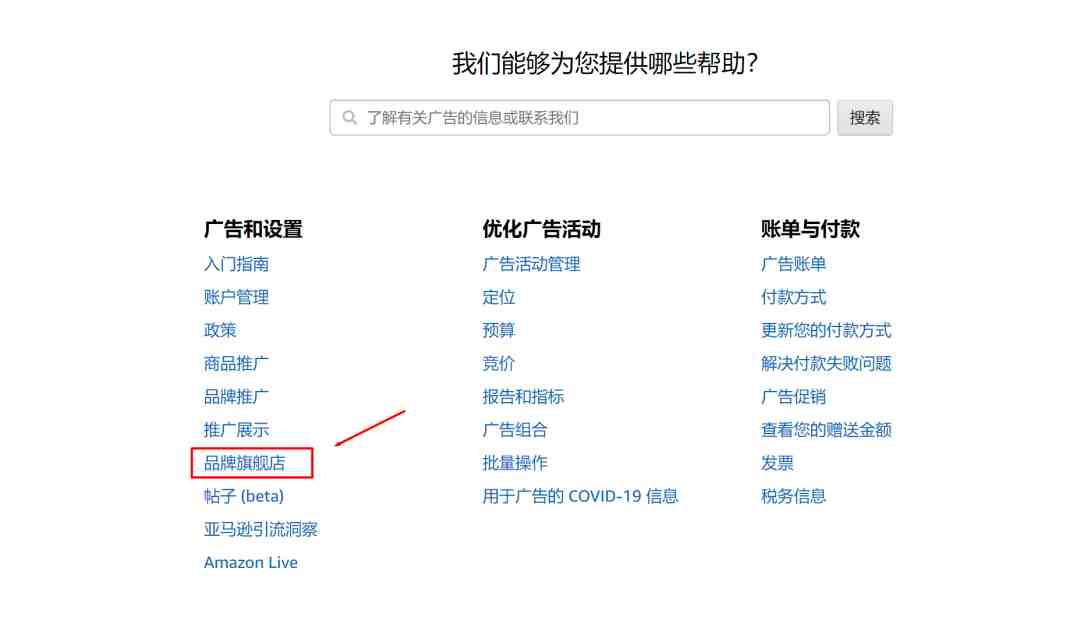Open the 广告促销 link
The height and width of the screenshot is (618, 1080).
point(793,396)
